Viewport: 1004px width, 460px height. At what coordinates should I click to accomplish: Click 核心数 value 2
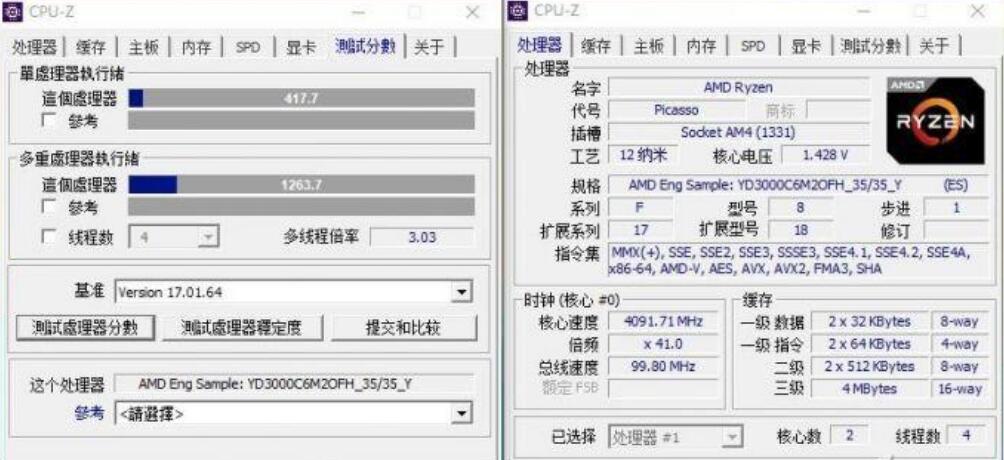tap(849, 434)
